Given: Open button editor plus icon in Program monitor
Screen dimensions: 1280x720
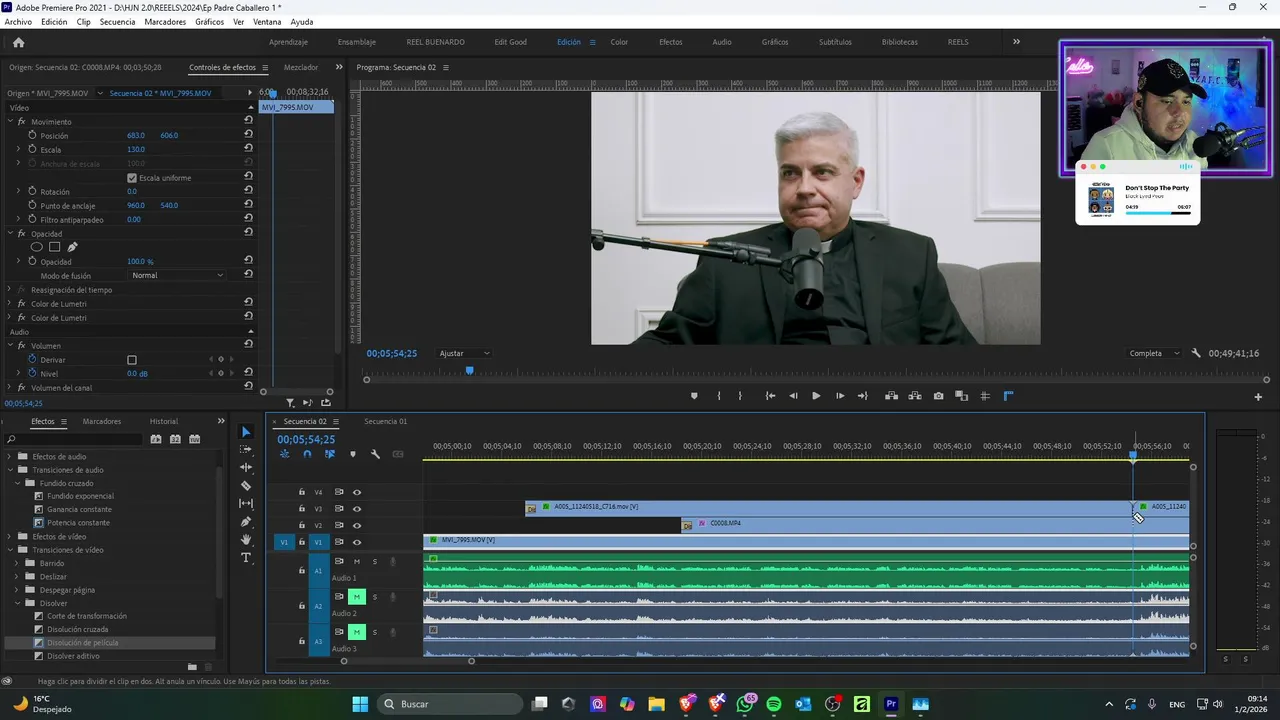Looking at the screenshot, I should (1258, 397).
